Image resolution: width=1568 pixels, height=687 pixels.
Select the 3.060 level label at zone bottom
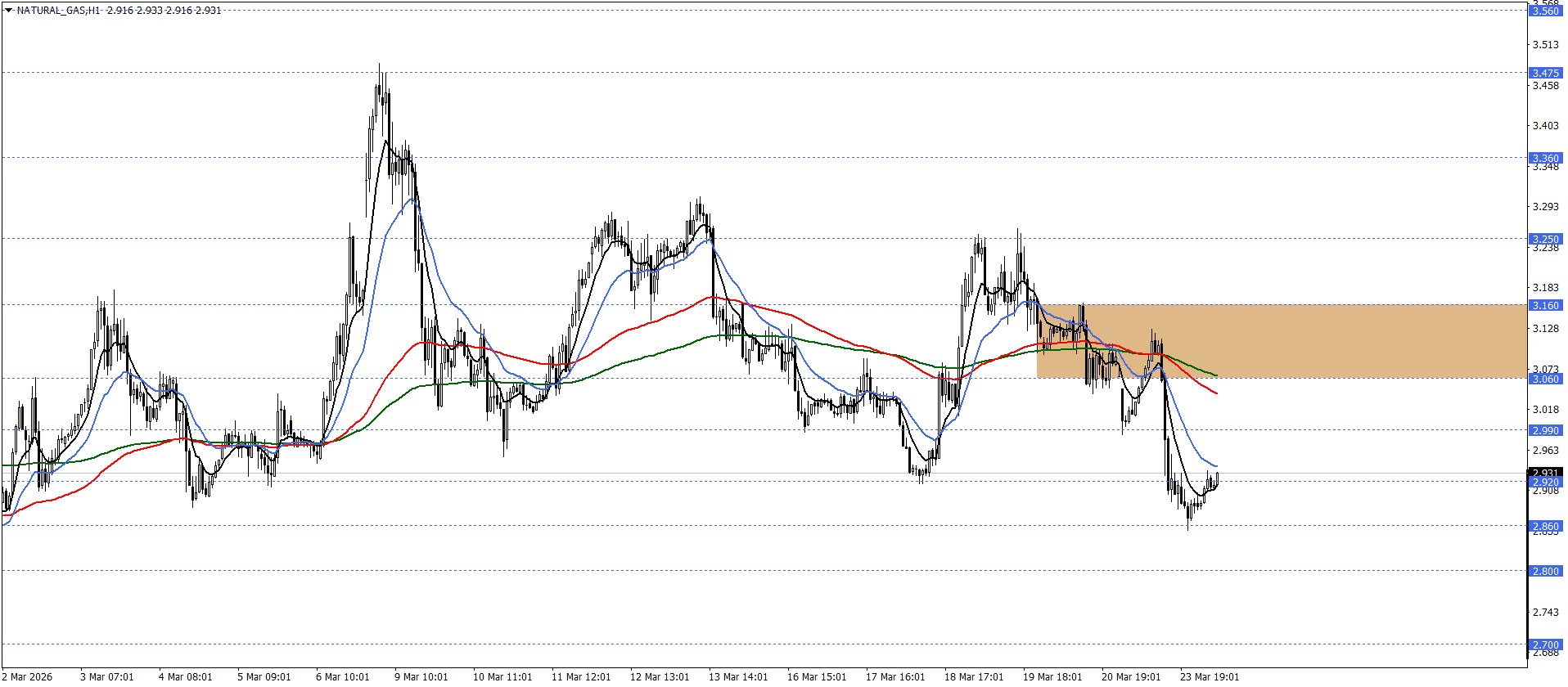pyautogui.click(x=1545, y=379)
